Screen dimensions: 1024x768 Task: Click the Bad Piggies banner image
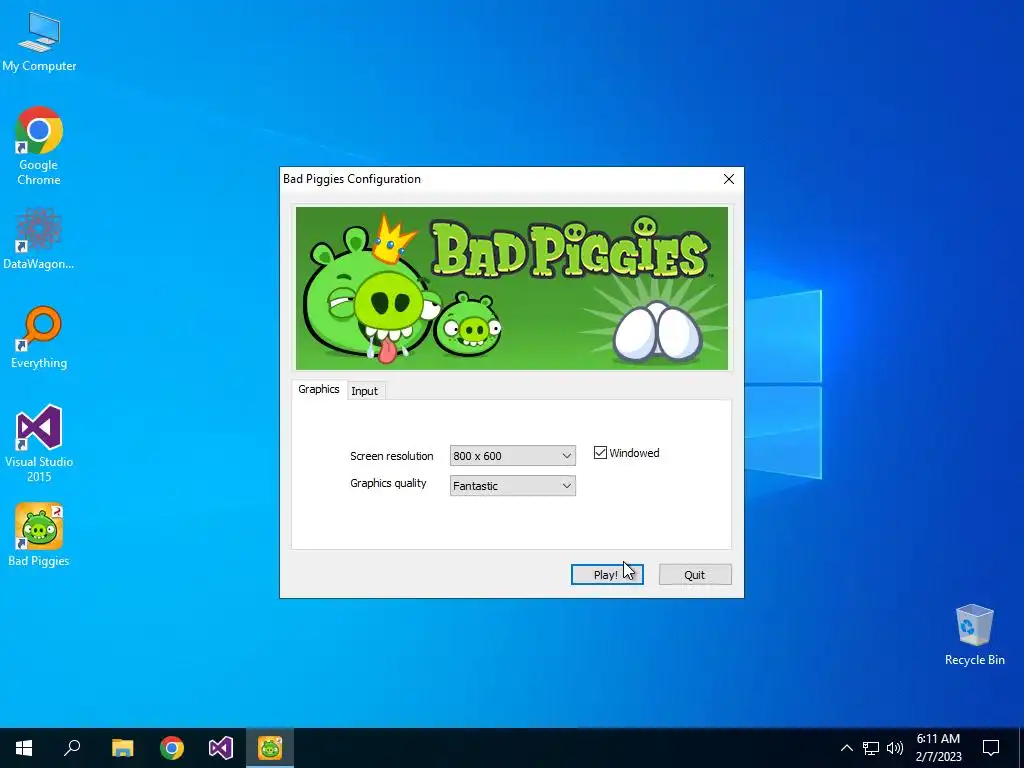[512, 289]
